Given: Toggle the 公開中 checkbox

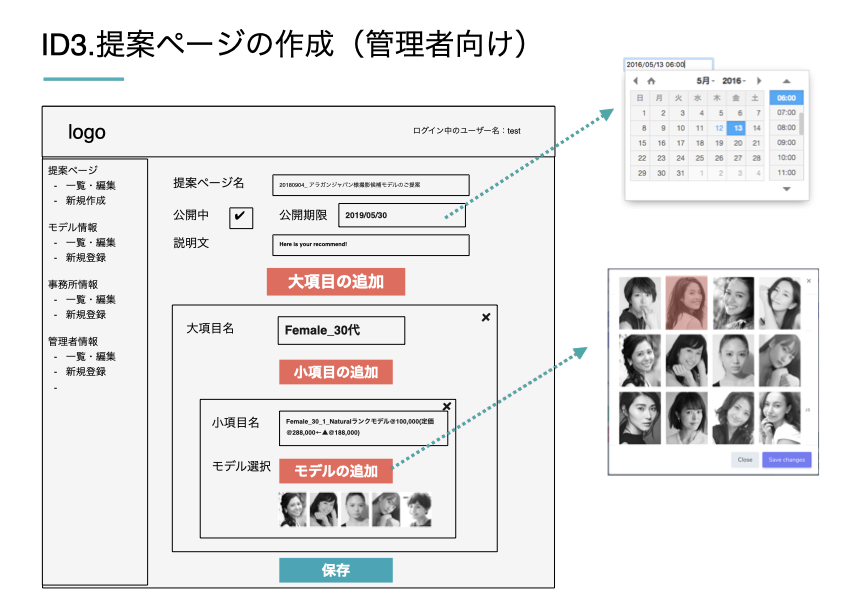Looking at the screenshot, I should pos(241,216).
